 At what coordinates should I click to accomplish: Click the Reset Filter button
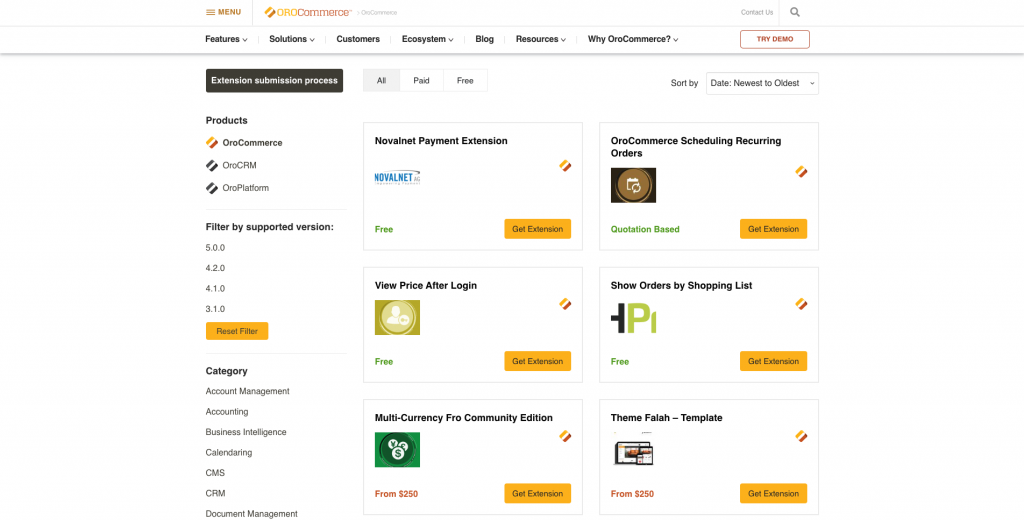tap(237, 331)
